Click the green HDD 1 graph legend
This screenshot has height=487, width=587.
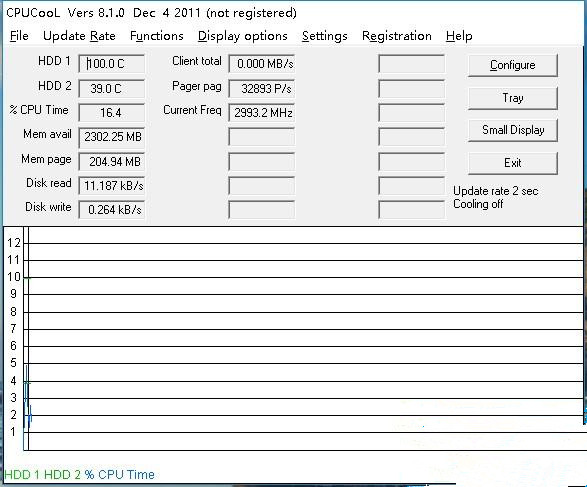pos(22,475)
